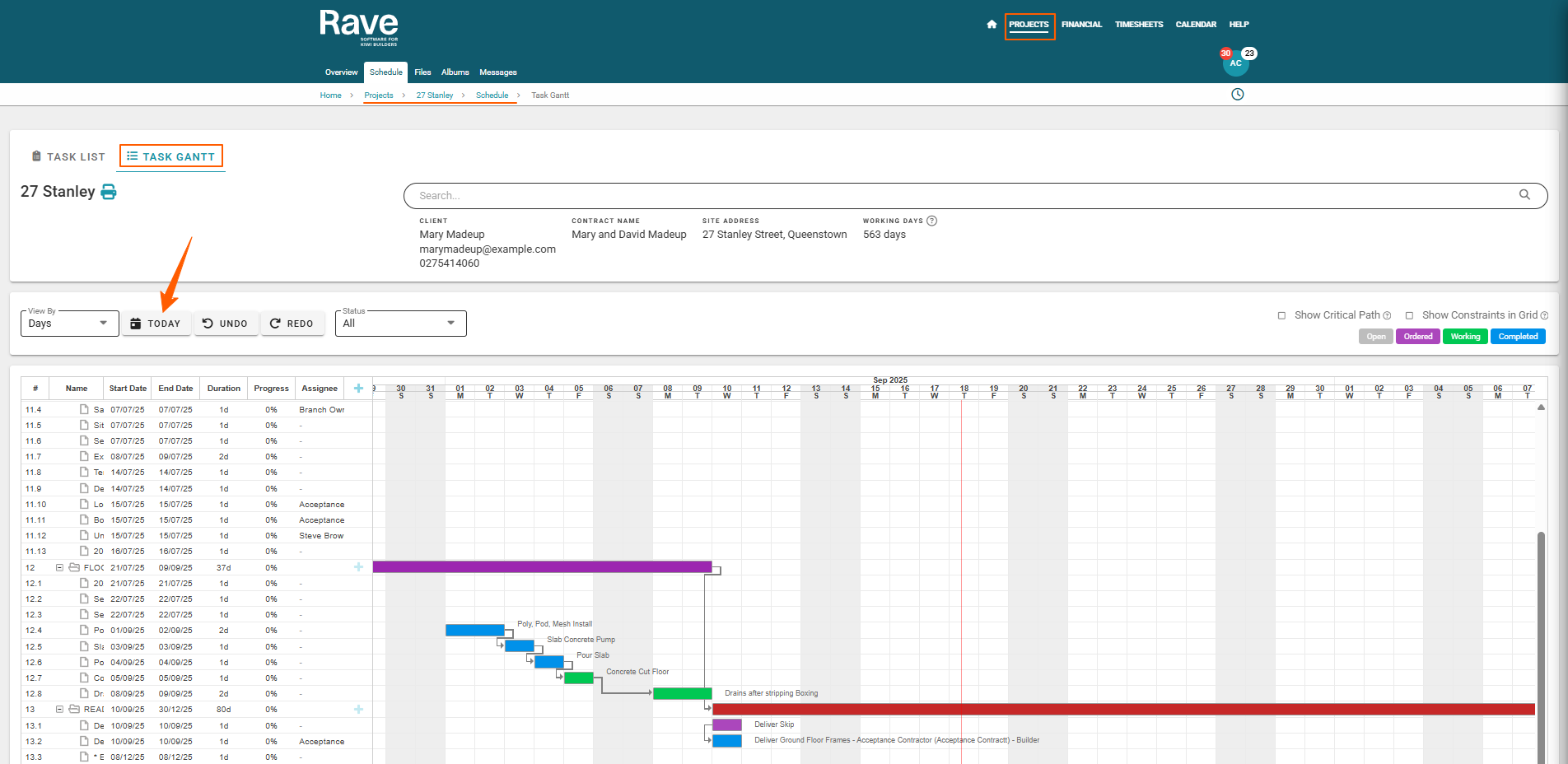Open the View By Days dropdown
1568x764 pixels.
(x=69, y=324)
